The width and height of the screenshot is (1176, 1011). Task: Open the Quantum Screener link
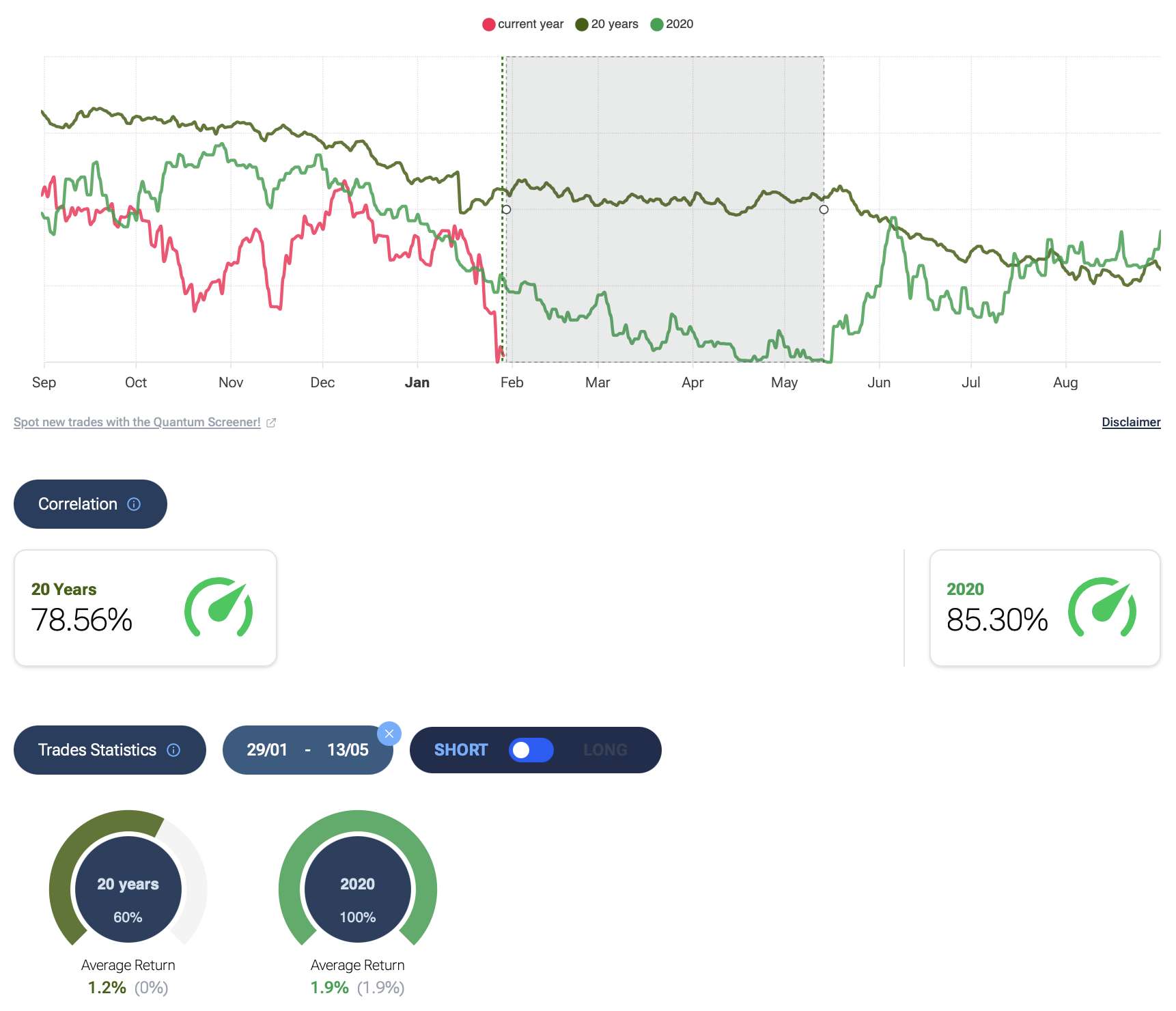137,422
